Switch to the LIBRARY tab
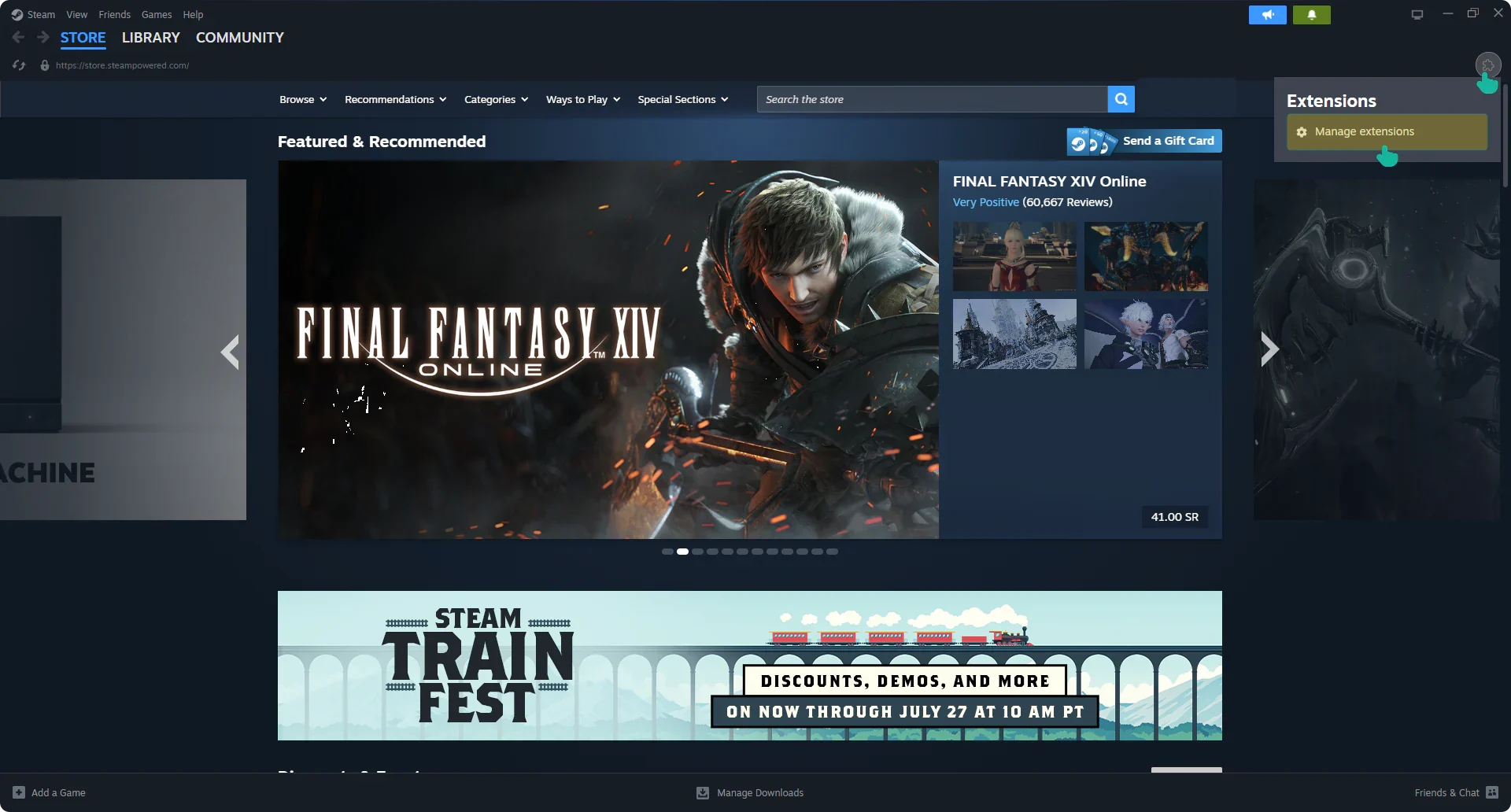1511x812 pixels. click(x=151, y=38)
